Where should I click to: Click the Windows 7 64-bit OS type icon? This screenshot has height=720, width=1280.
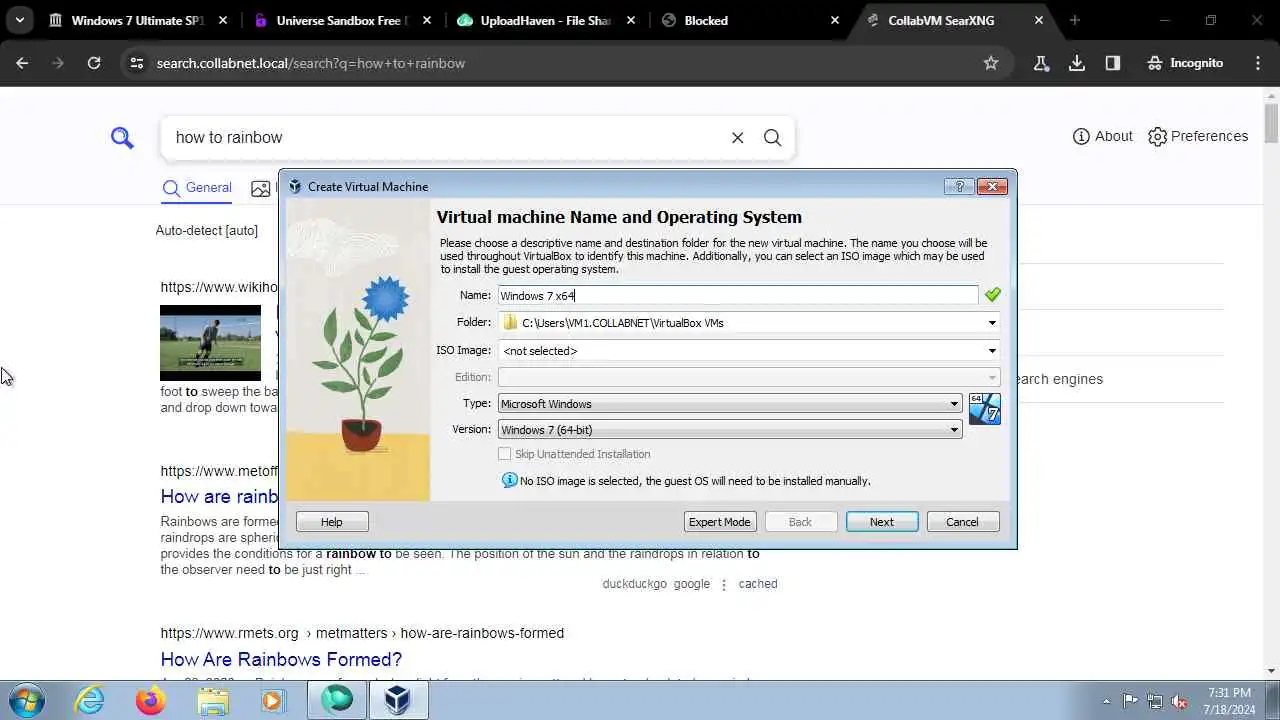tap(984, 409)
